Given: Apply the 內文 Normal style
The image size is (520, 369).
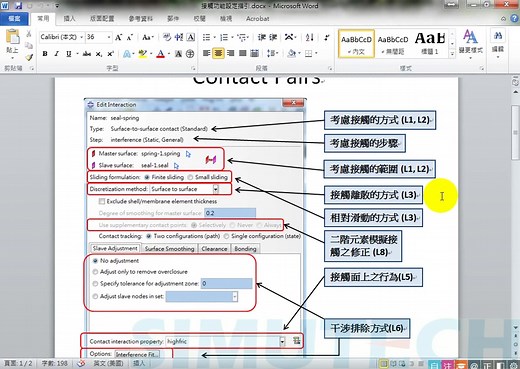Looking at the screenshot, I should click(x=356, y=44).
